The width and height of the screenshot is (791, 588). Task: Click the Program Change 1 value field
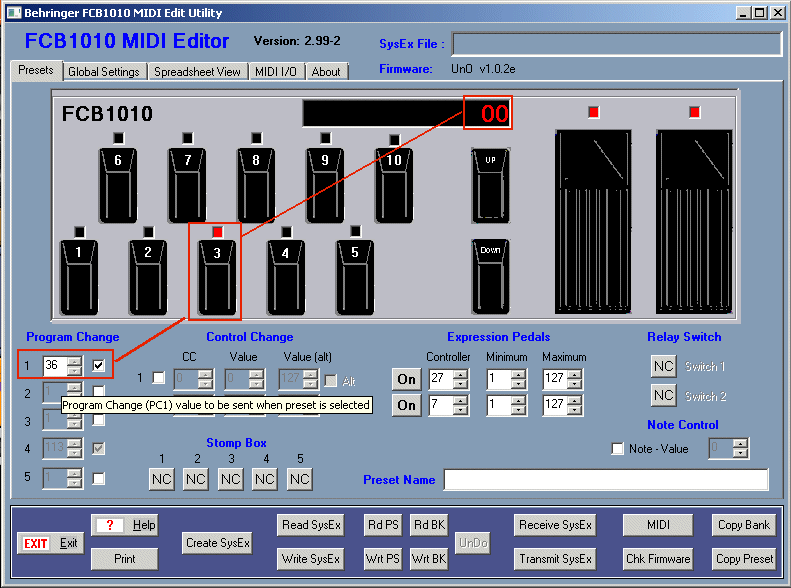(55, 365)
